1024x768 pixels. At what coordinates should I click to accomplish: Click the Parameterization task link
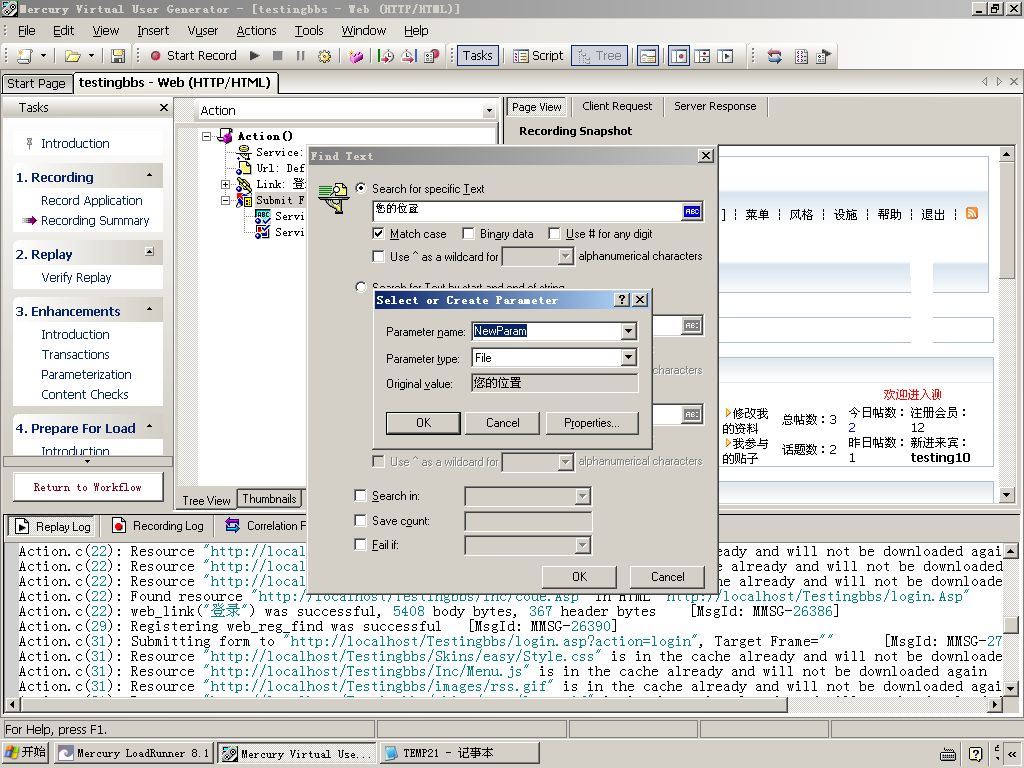(x=86, y=374)
